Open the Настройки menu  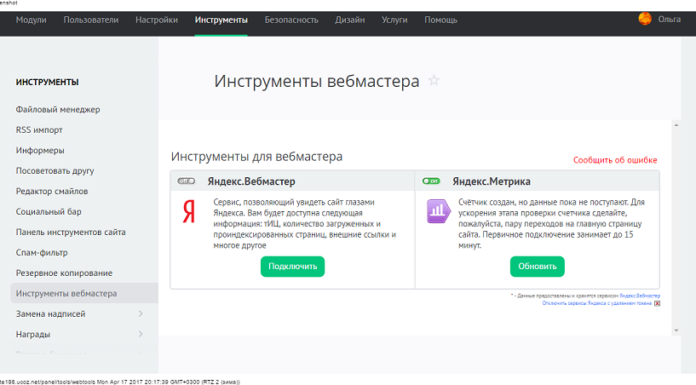156,20
